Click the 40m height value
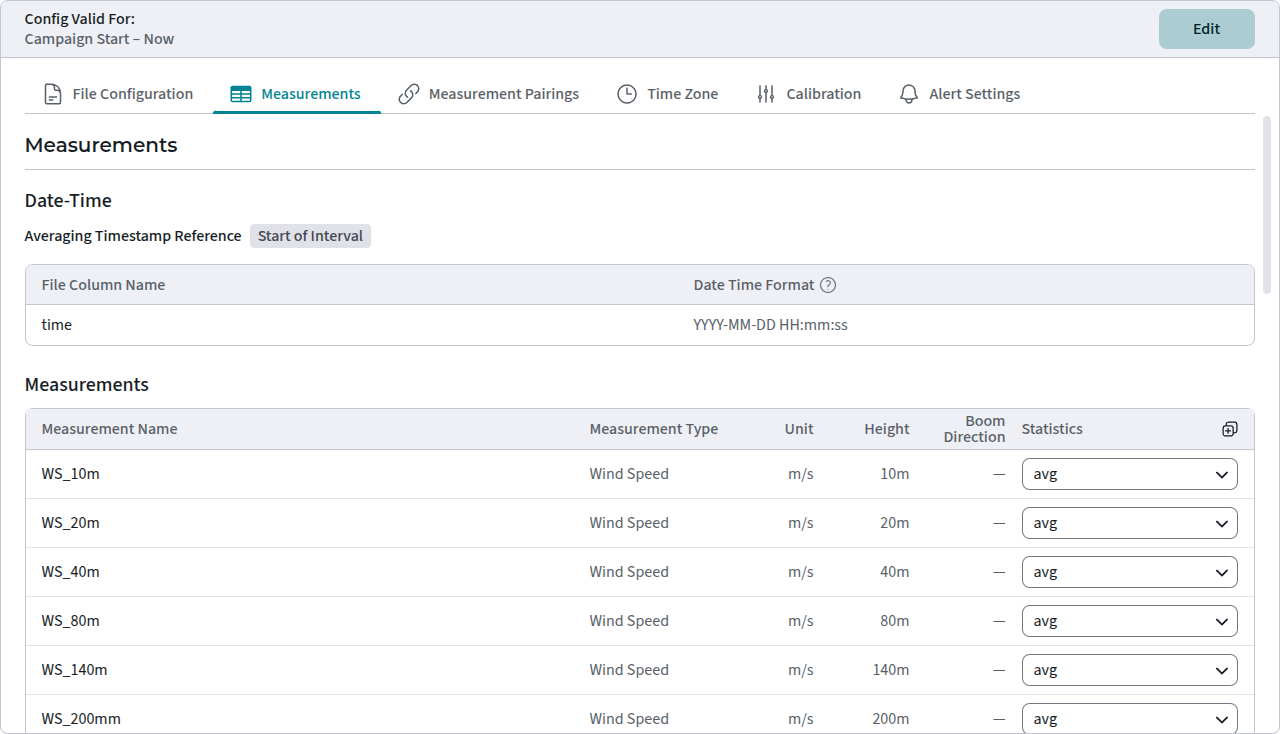 (895, 572)
